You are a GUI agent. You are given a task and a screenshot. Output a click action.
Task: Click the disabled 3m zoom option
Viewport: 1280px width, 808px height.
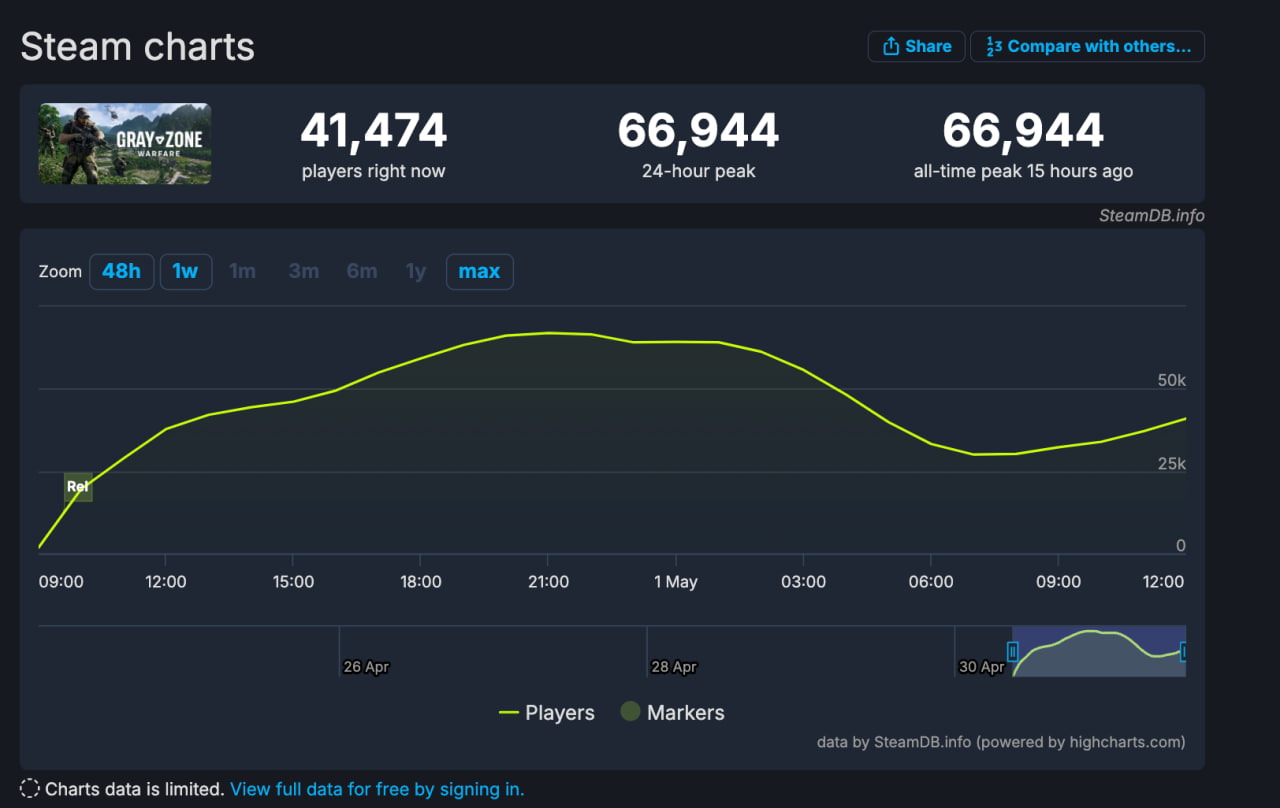tap(303, 271)
